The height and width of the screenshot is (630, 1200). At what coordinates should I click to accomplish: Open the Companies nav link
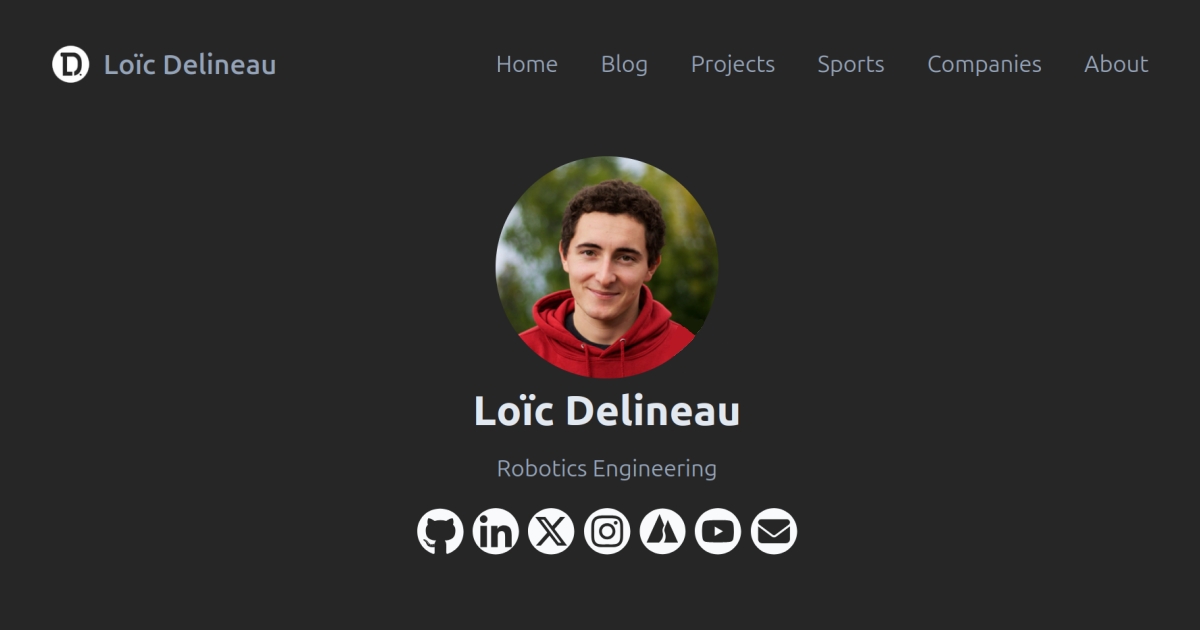coord(984,64)
